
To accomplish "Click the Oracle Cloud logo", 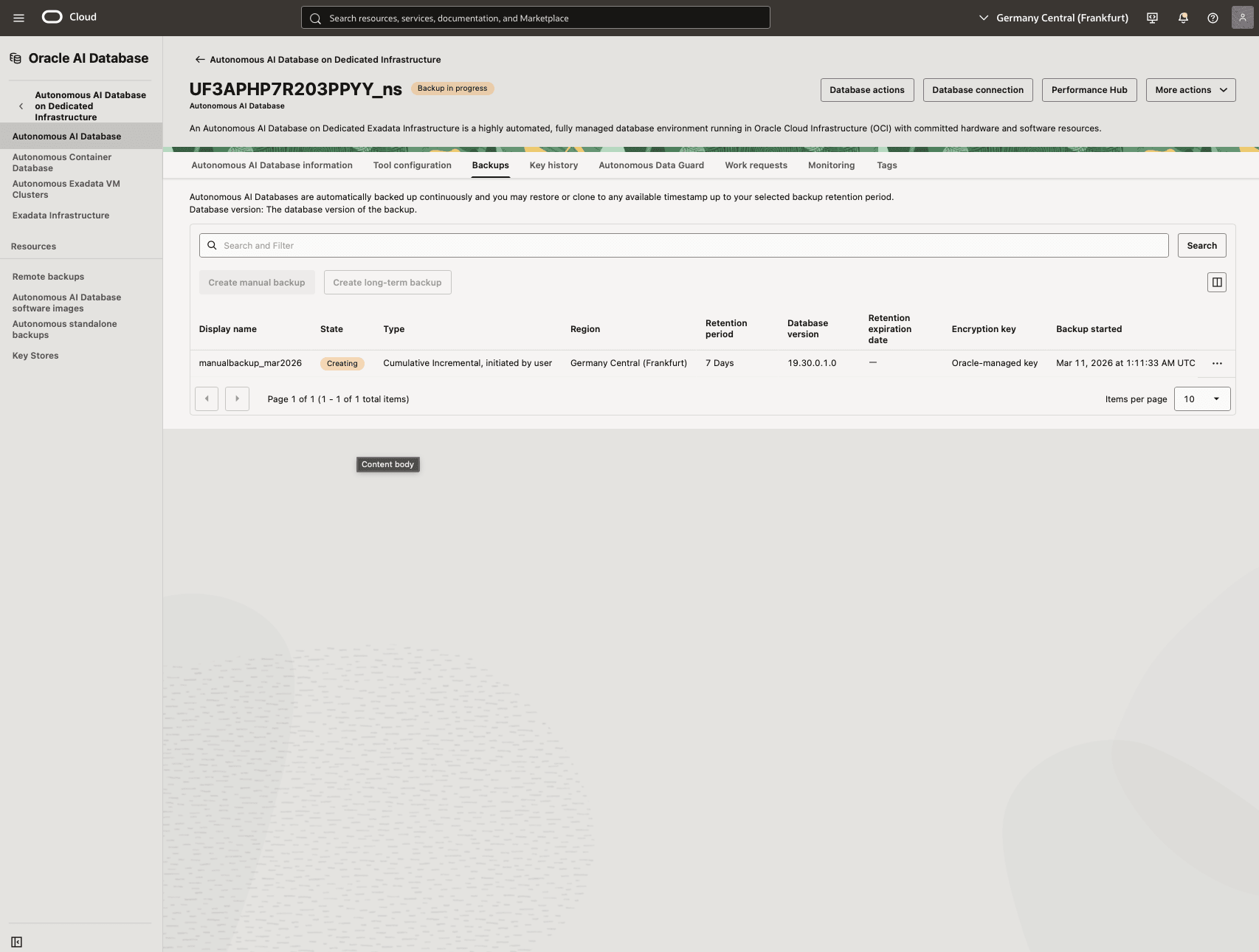I will [69, 17].
